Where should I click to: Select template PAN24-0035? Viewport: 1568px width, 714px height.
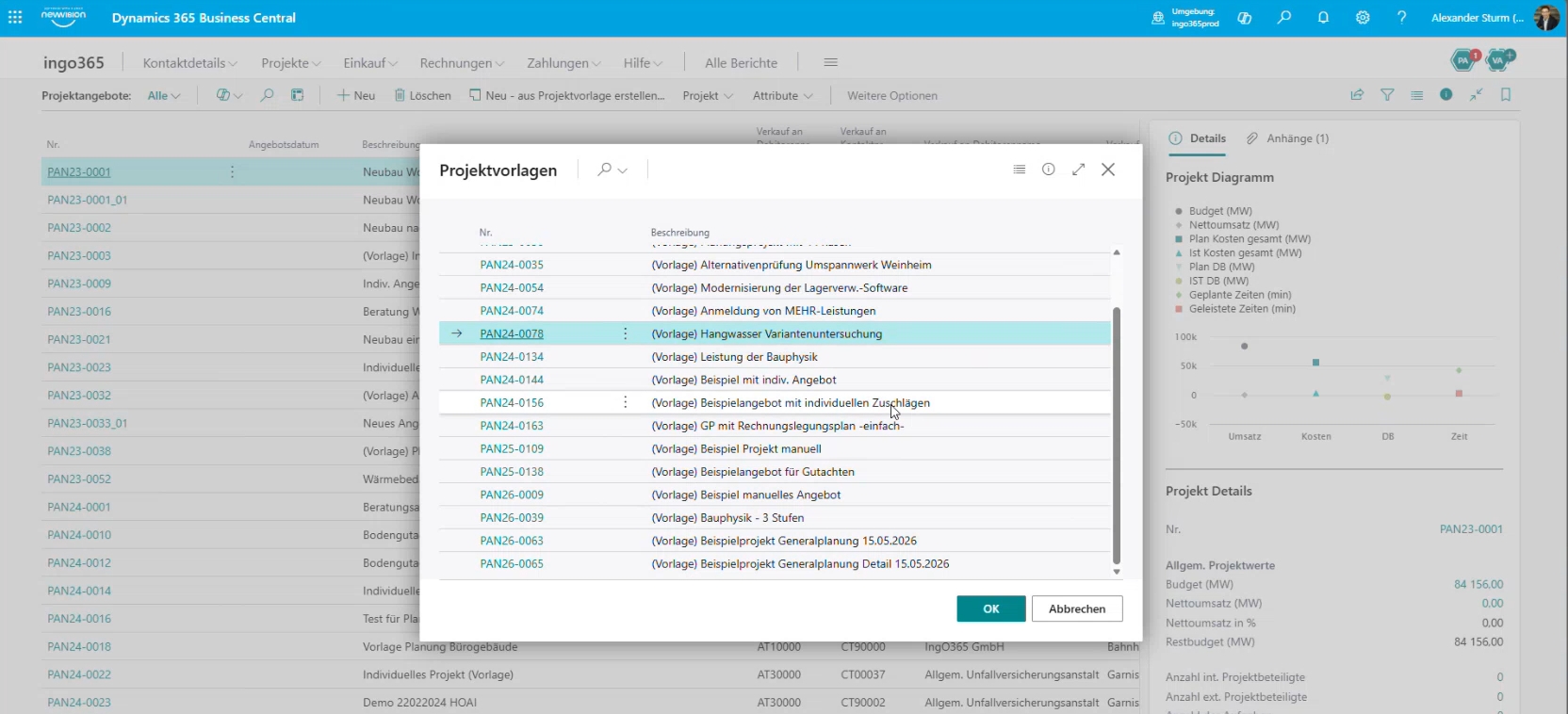point(512,265)
